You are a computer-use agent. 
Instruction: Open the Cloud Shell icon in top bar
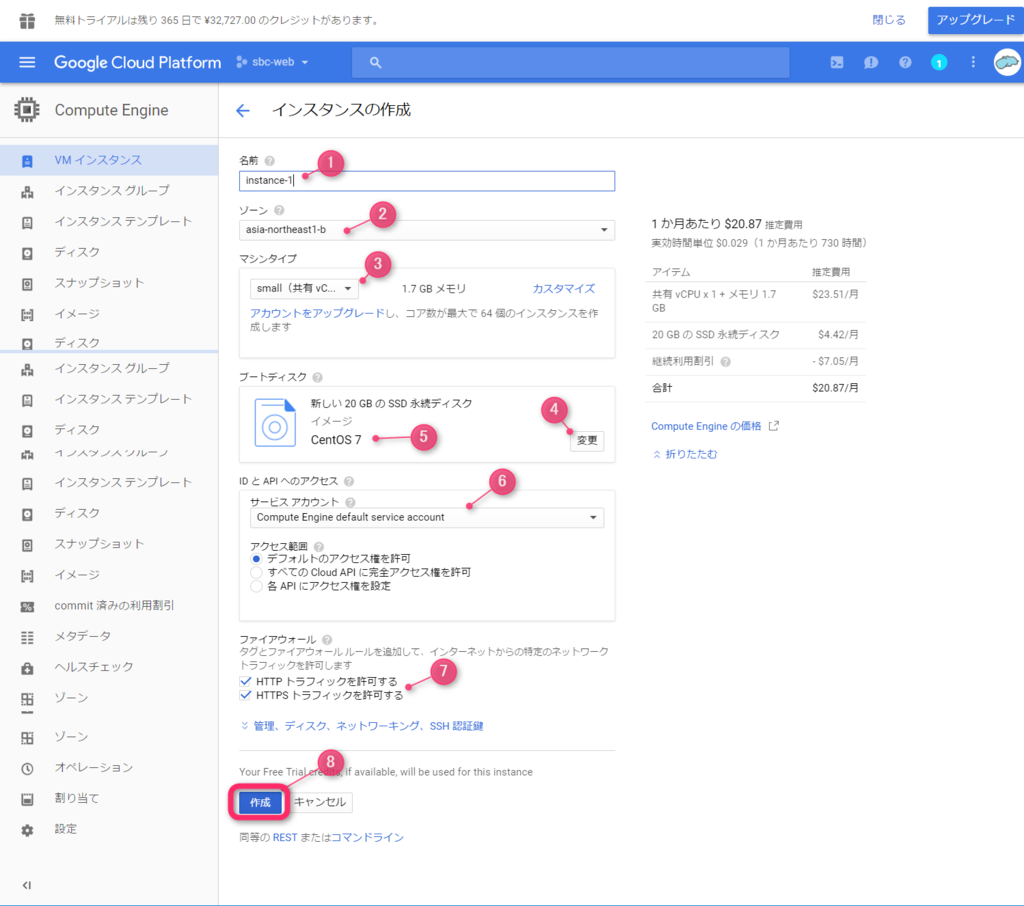click(x=836, y=62)
